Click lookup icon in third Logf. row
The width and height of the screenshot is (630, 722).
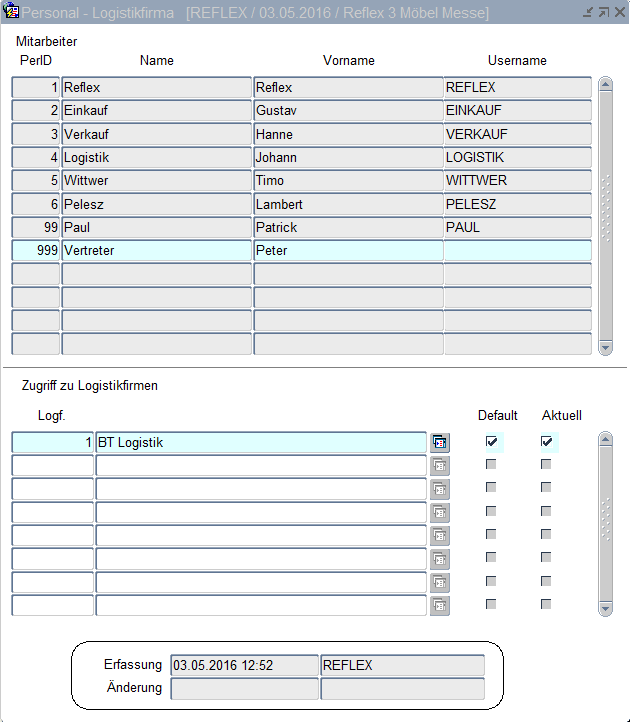pos(440,489)
